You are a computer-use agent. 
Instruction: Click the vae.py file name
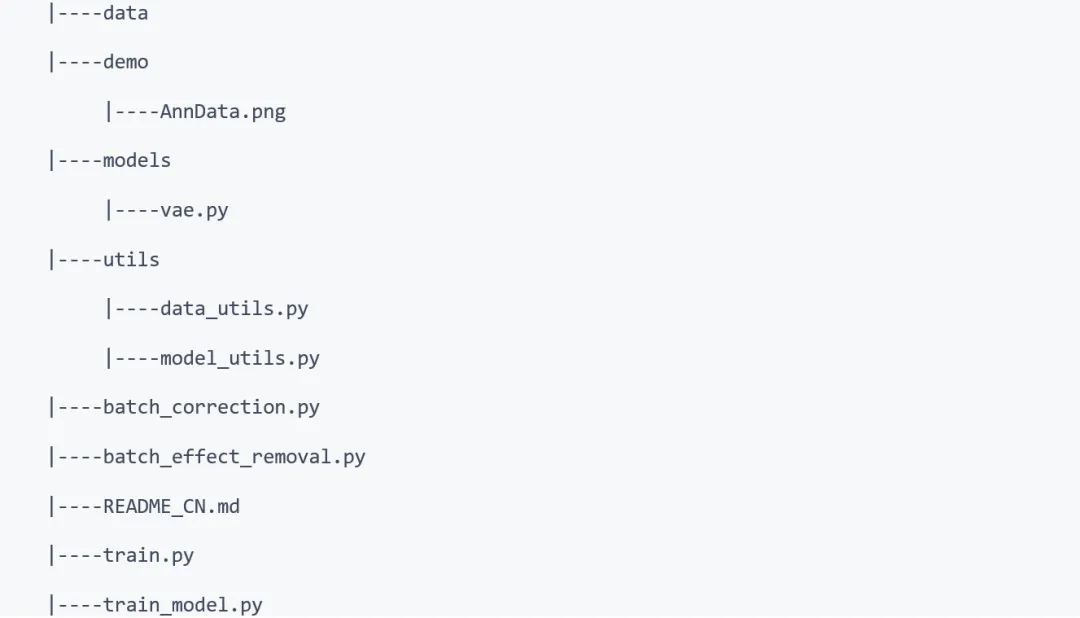194,210
